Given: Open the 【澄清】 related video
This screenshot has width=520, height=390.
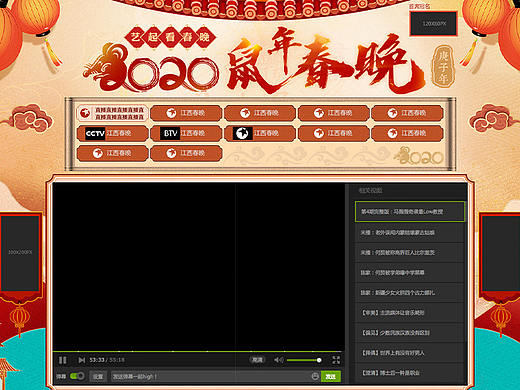Looking at the screenshot, I should 410,373.
